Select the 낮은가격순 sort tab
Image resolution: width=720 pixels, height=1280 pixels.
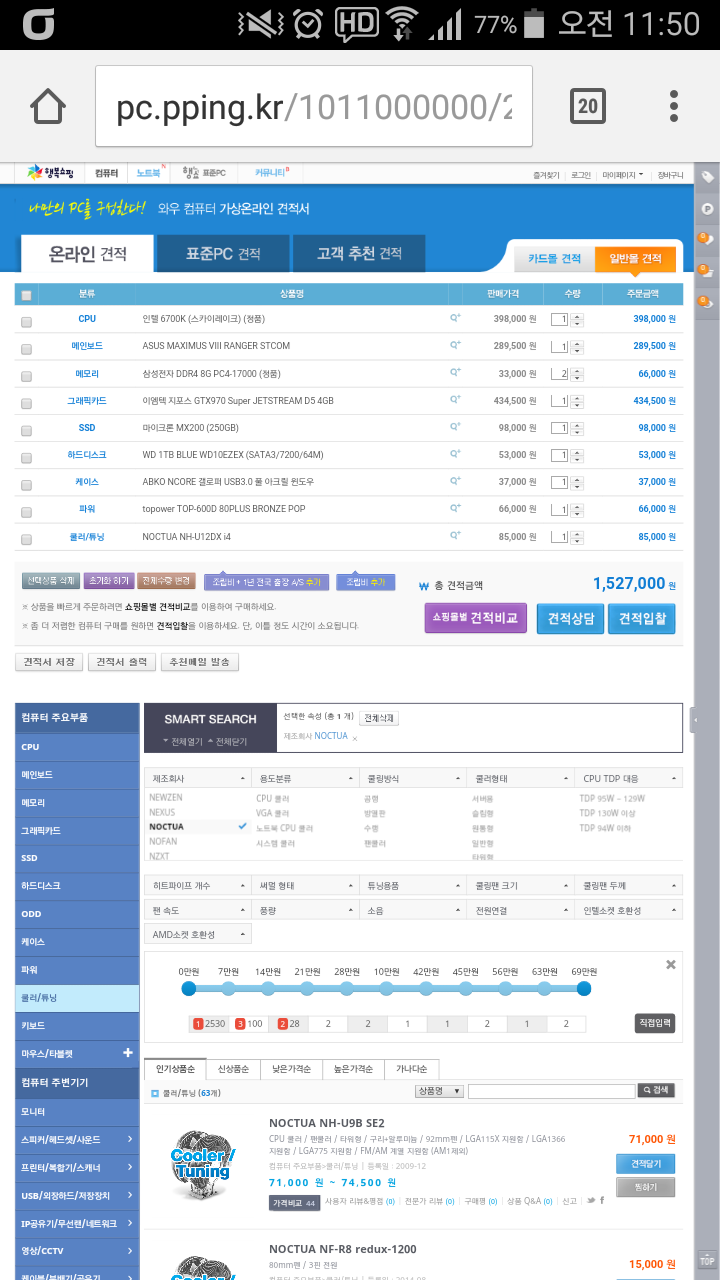coord(294,1069)
